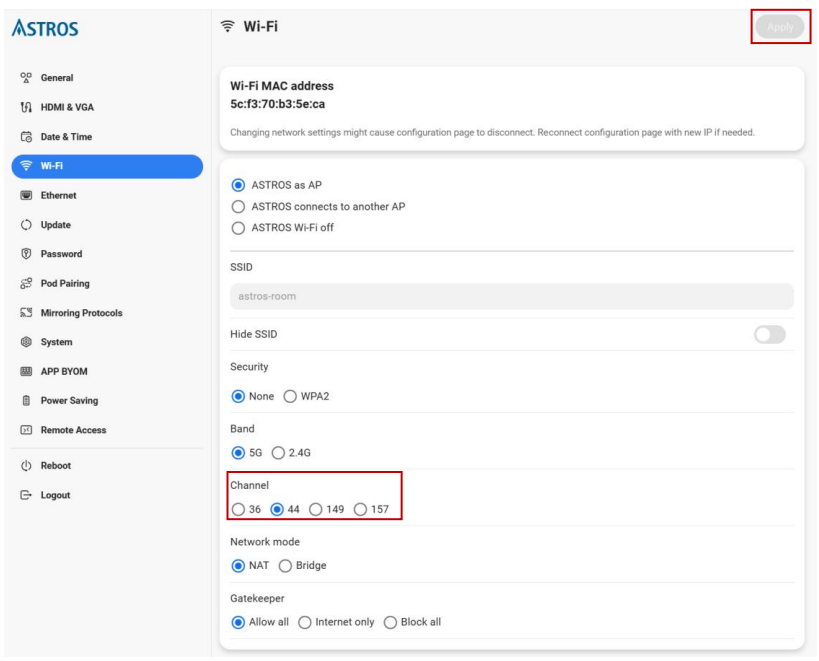Click the Reboot power icon
This screenshot has width=819, height=661.
[x=26, y=466]
